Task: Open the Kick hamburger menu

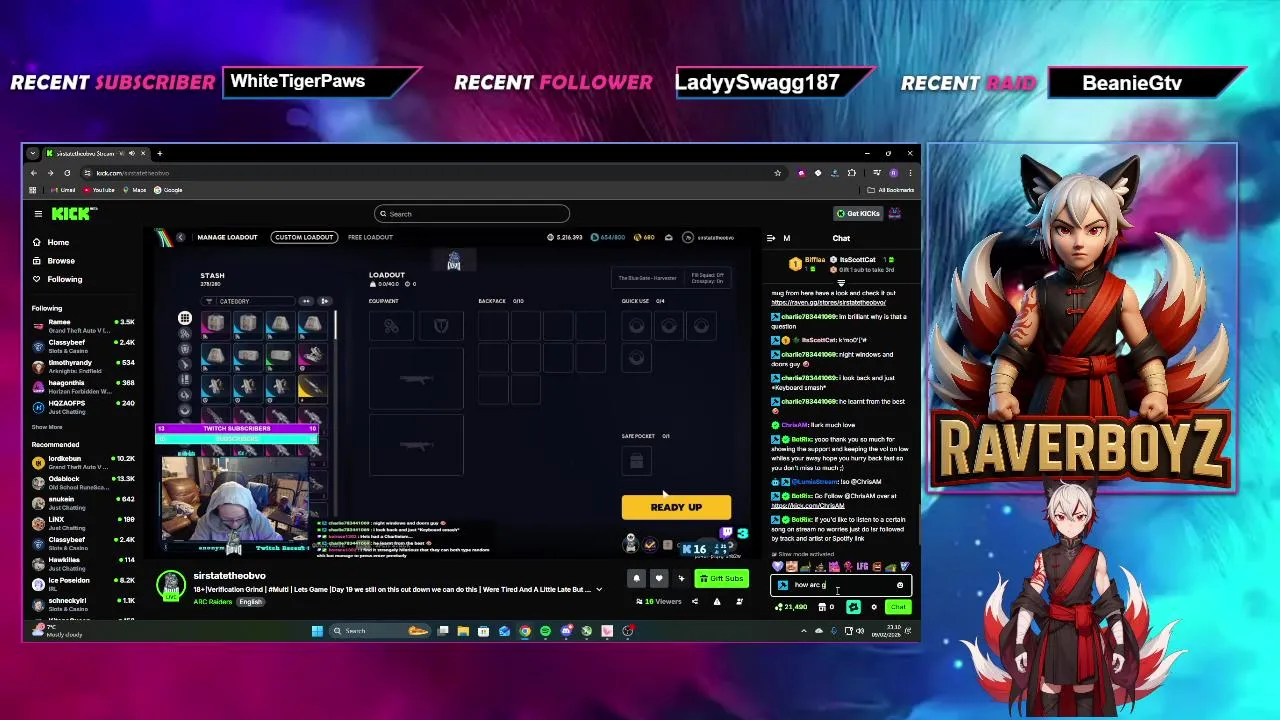Action: tap(38, 214)
